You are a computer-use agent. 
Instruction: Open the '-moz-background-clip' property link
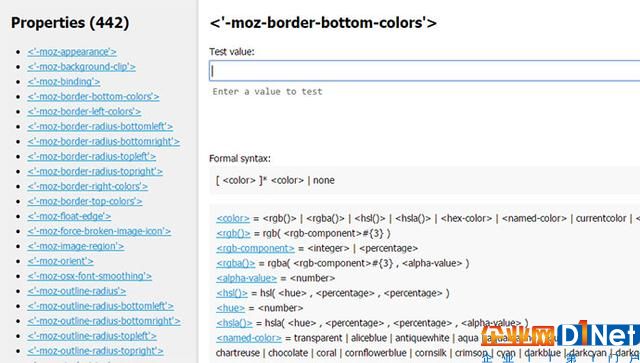click(81, 67)
